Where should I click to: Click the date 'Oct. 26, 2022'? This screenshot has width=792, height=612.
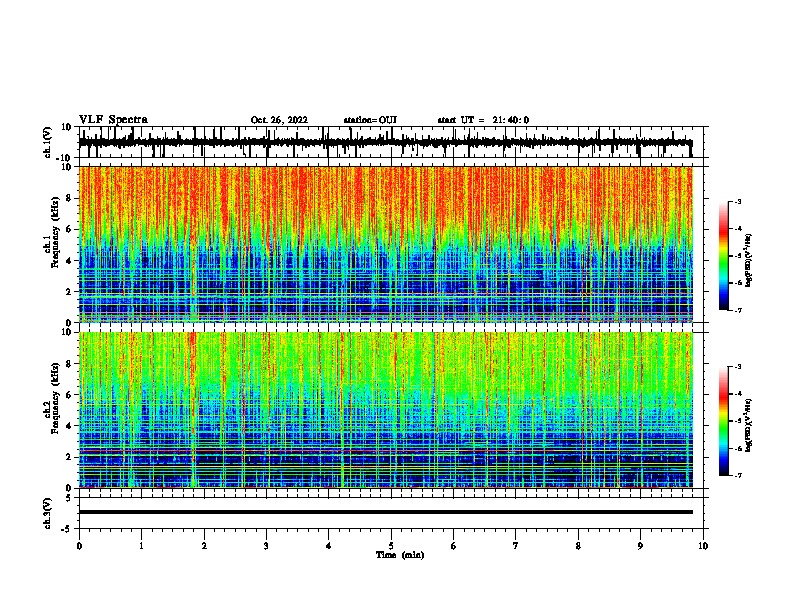279,120
